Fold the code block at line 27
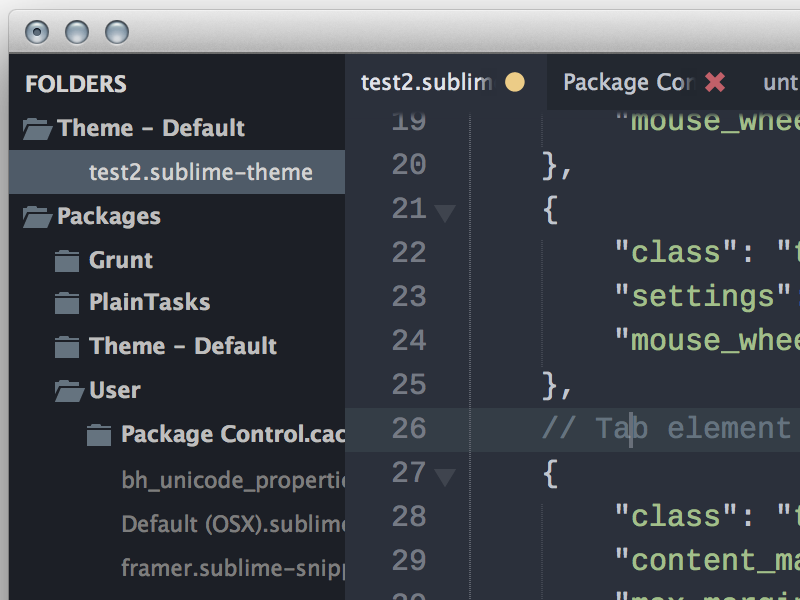Image resolution: width=800 pixels, height=600 pixels. point(444,476)
